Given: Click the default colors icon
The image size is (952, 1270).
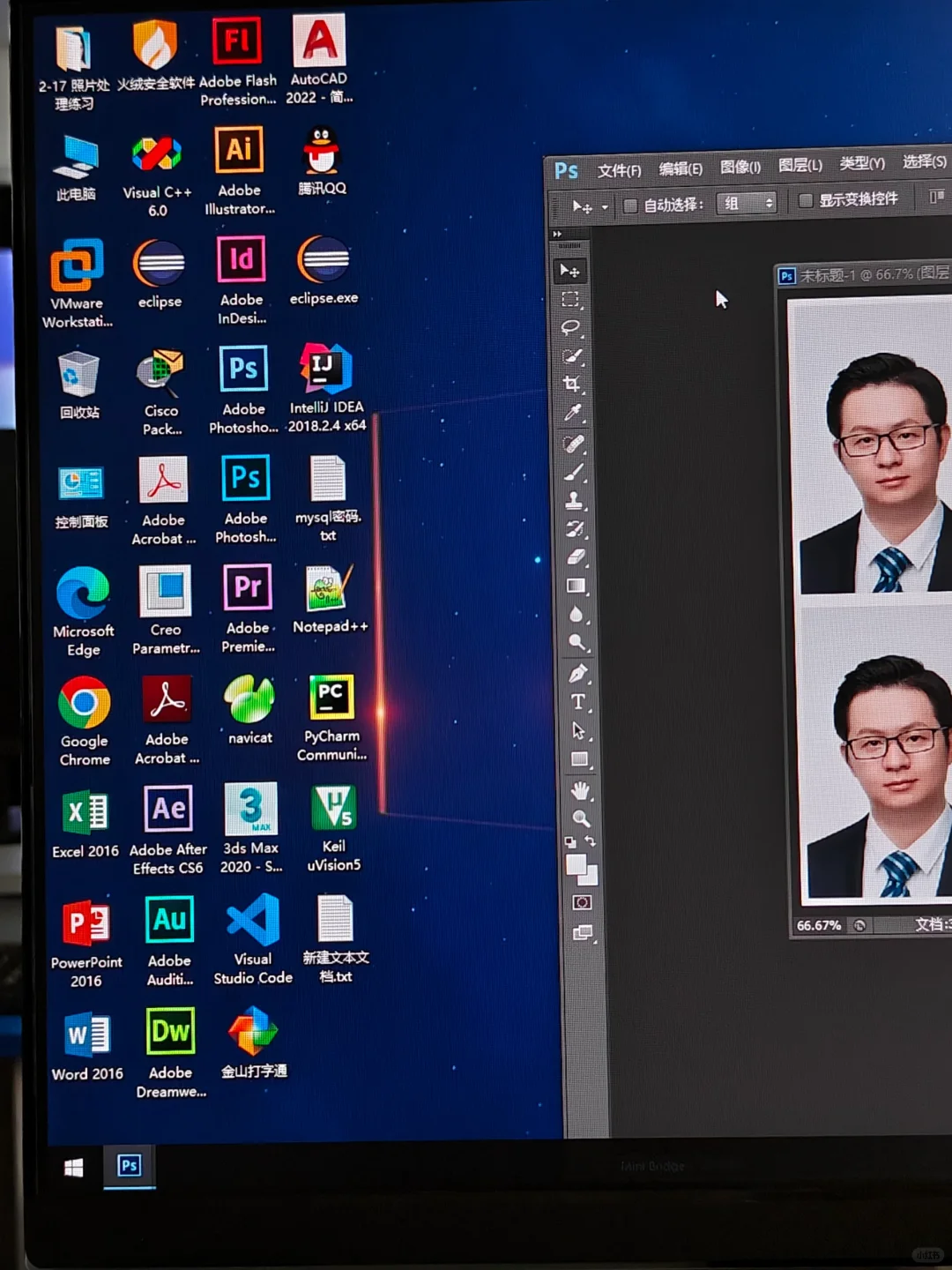Looking at the screenshot, I should [x=570, y=842].
